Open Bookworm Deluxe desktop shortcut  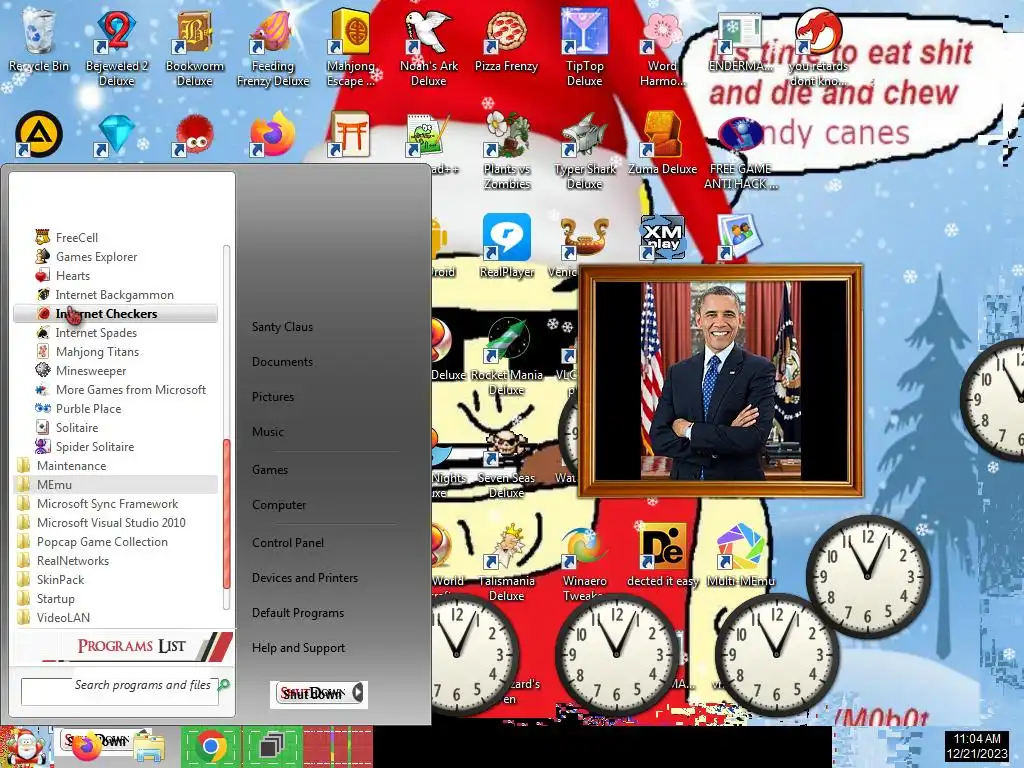[195, 47]
